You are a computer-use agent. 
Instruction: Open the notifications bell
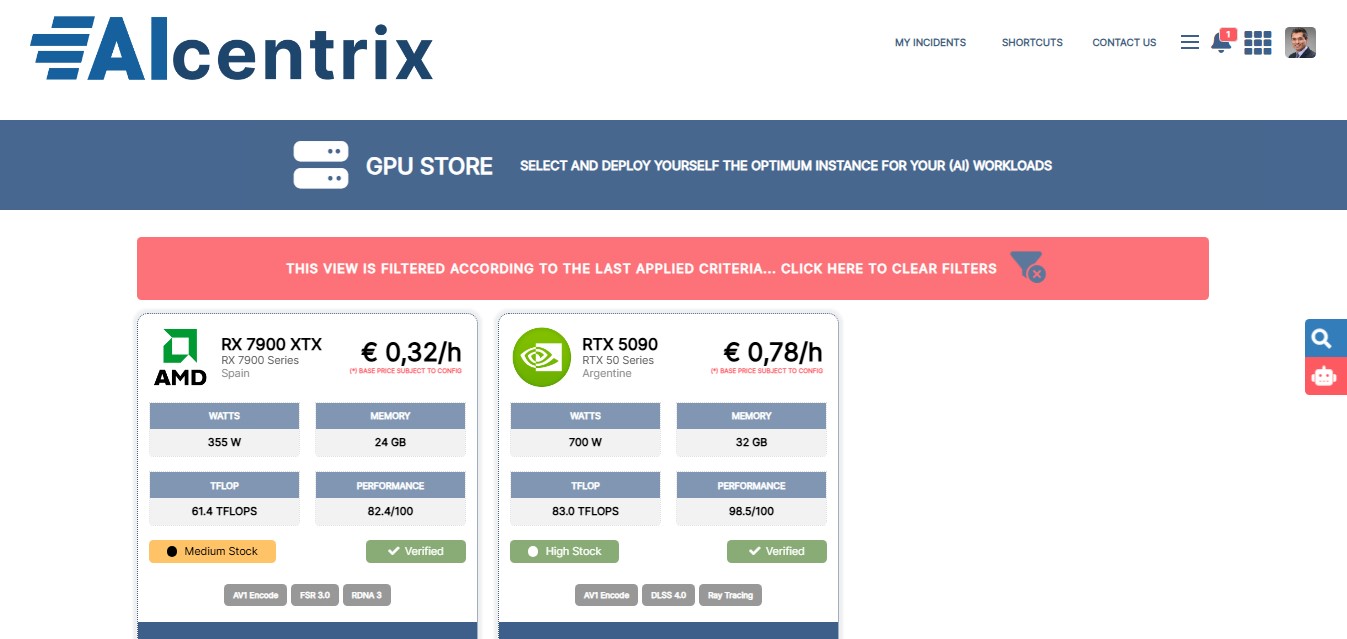tap(1220, 43)
